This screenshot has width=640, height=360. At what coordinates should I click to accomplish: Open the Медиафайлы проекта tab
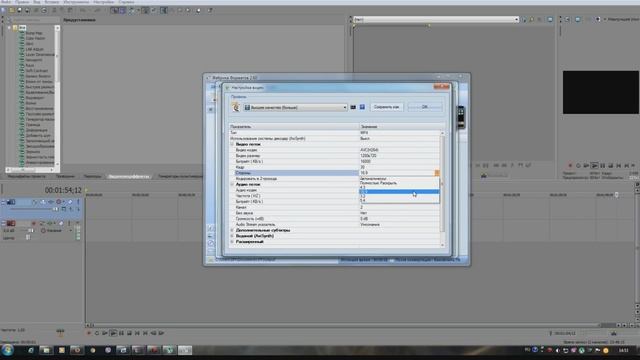[x=27, y=176]
